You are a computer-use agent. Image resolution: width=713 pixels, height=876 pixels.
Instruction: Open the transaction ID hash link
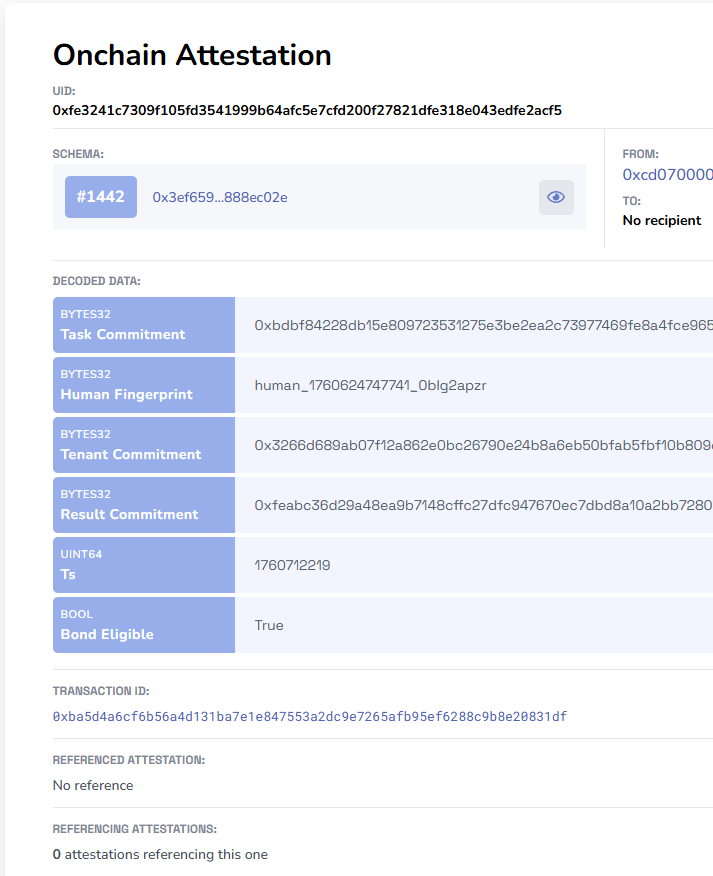tap(310, 717)
